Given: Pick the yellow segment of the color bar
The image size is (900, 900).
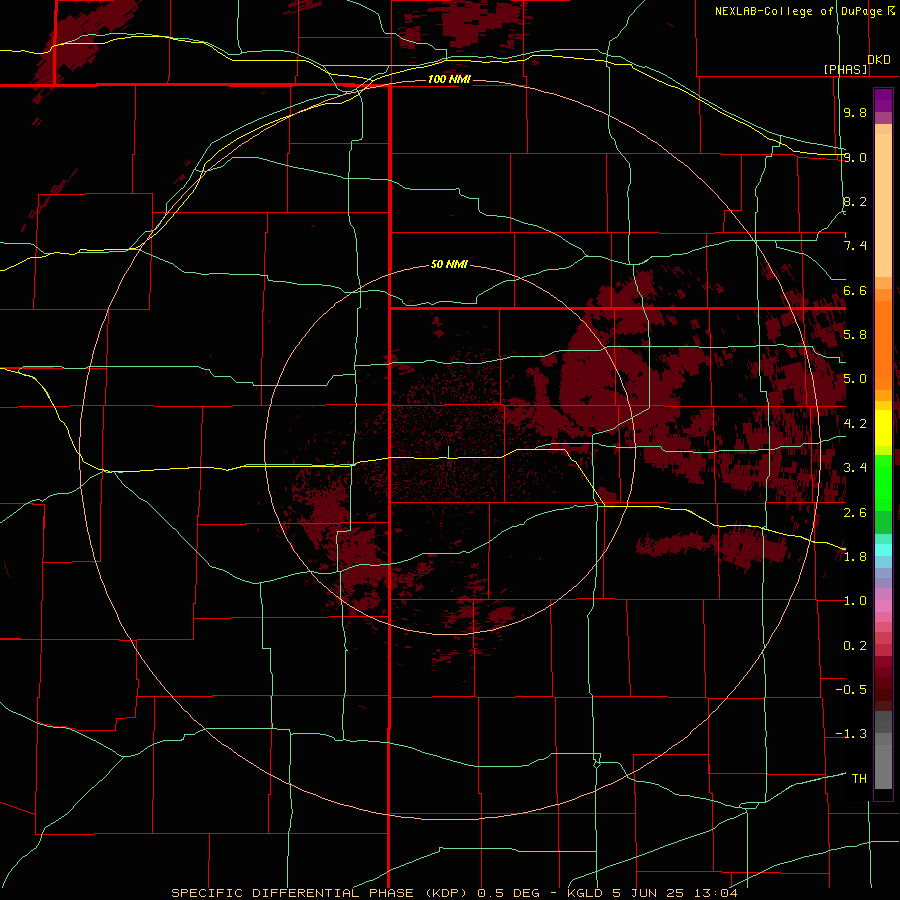Looking at the screenshot, I should coord(883,428).
